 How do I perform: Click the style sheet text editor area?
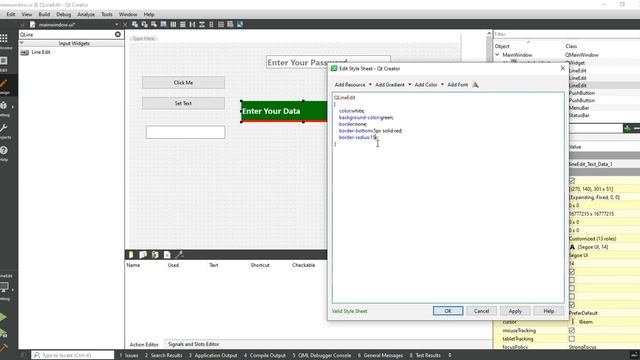click(448, 198)
